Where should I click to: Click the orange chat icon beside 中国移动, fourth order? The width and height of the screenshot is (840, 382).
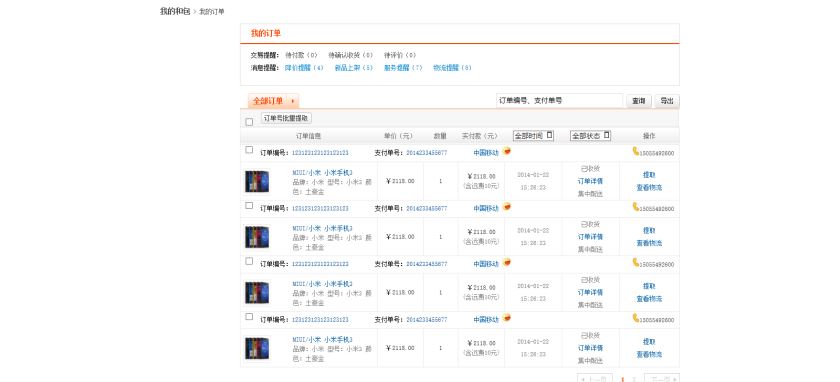pos(506,318)
